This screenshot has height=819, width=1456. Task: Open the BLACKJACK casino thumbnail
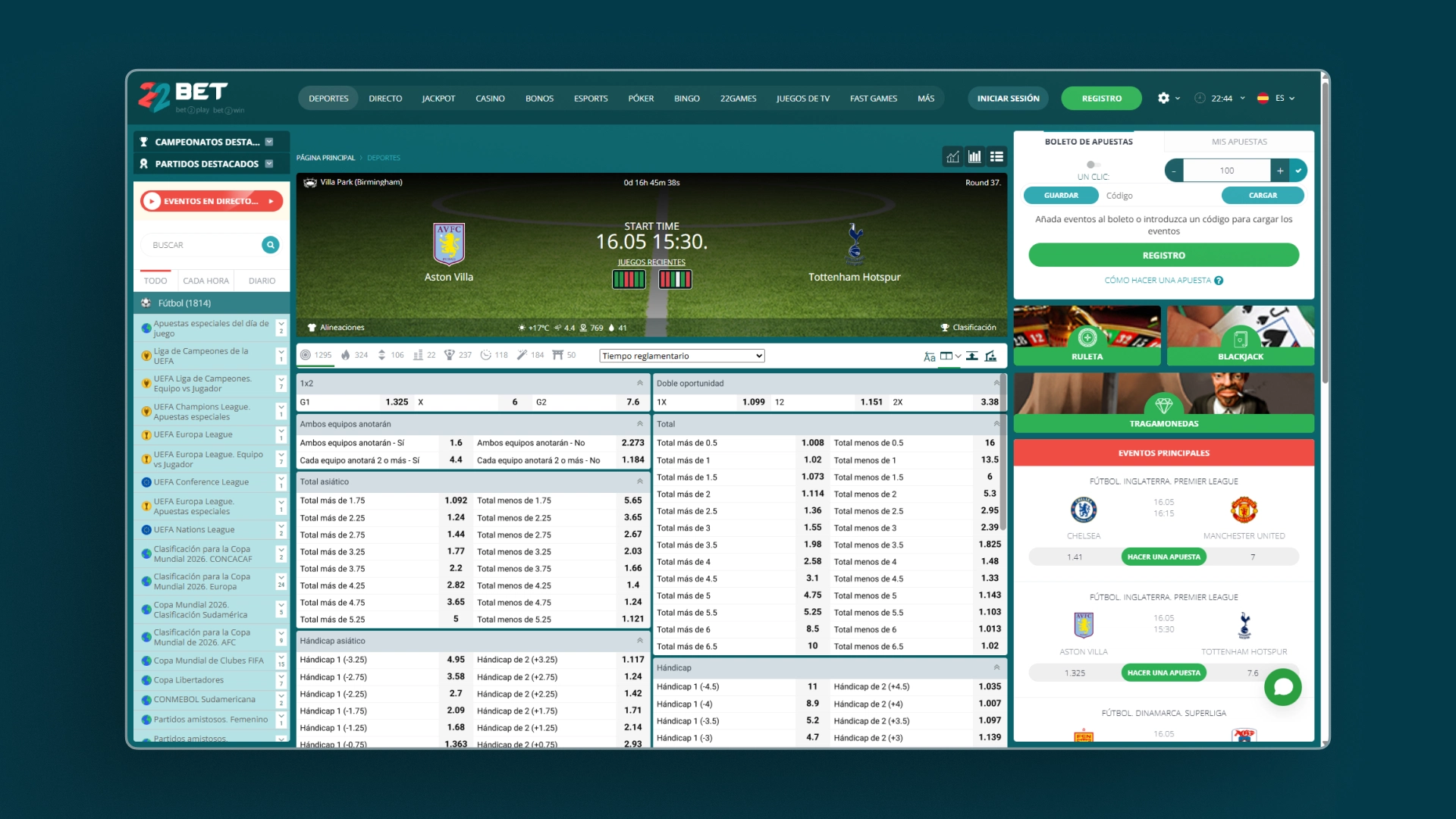[x=1240, y=335]
